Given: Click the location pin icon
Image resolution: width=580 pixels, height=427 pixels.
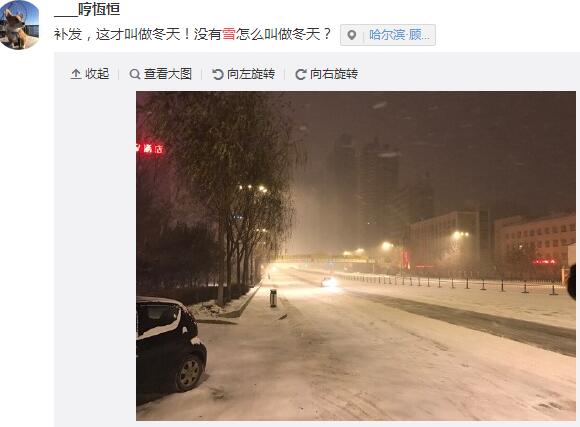Looking at the screenshot, I should coord(352,35).
